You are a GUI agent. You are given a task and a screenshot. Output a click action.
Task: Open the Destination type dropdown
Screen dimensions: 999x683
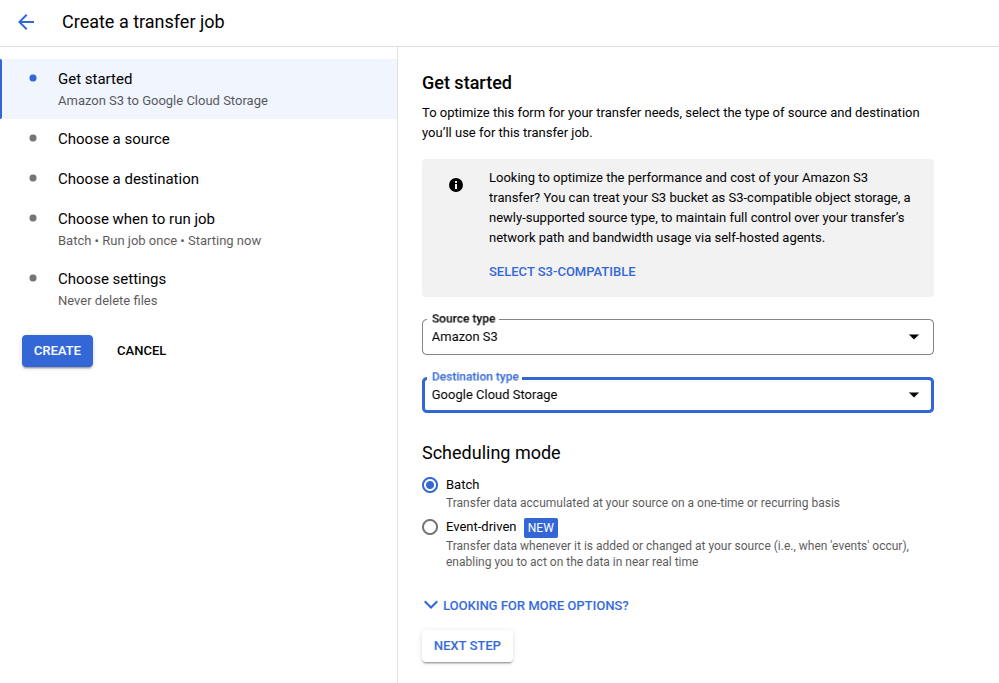677,395
